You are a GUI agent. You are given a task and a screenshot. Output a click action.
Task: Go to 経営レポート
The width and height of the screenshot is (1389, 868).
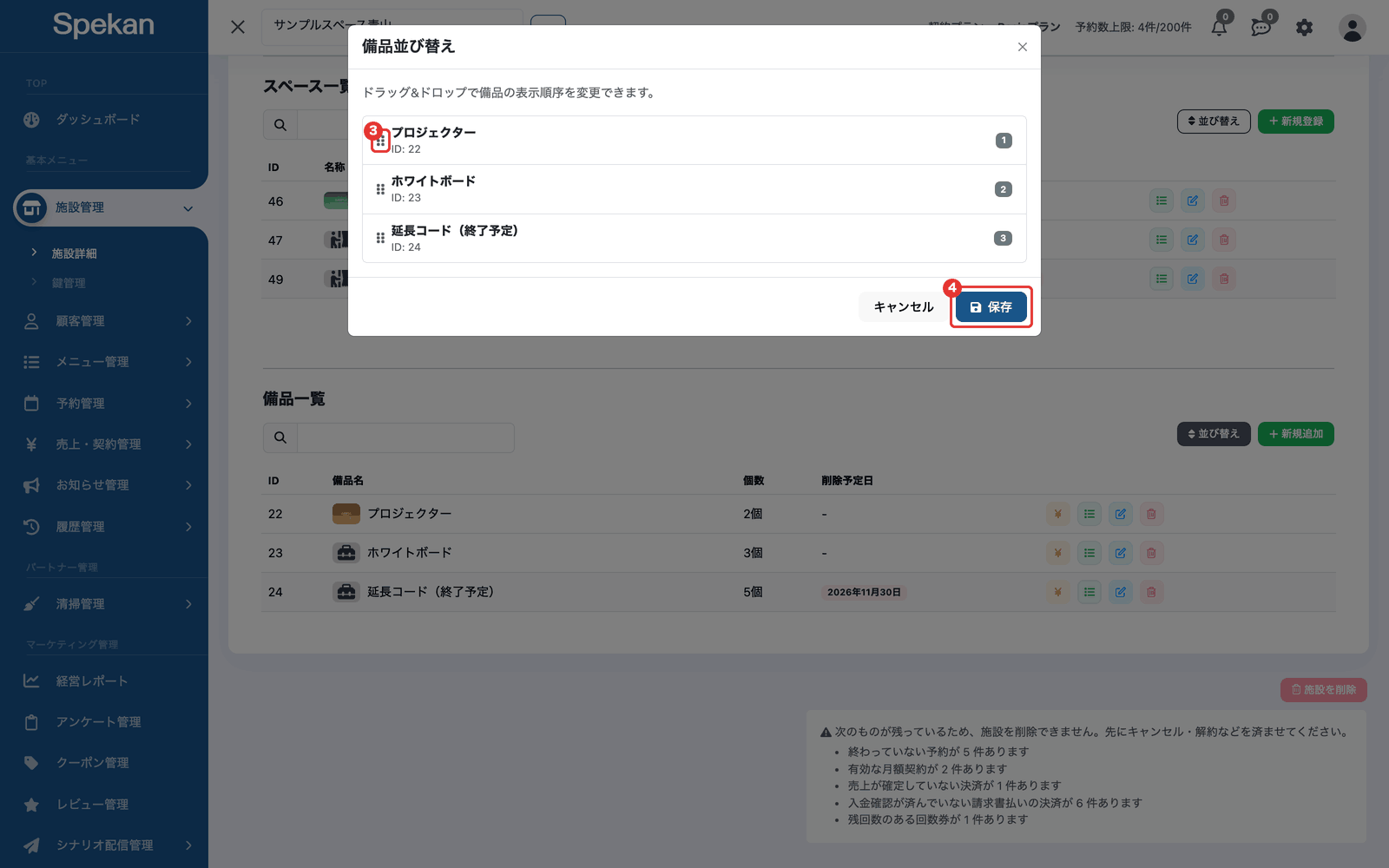pos(91,681)
